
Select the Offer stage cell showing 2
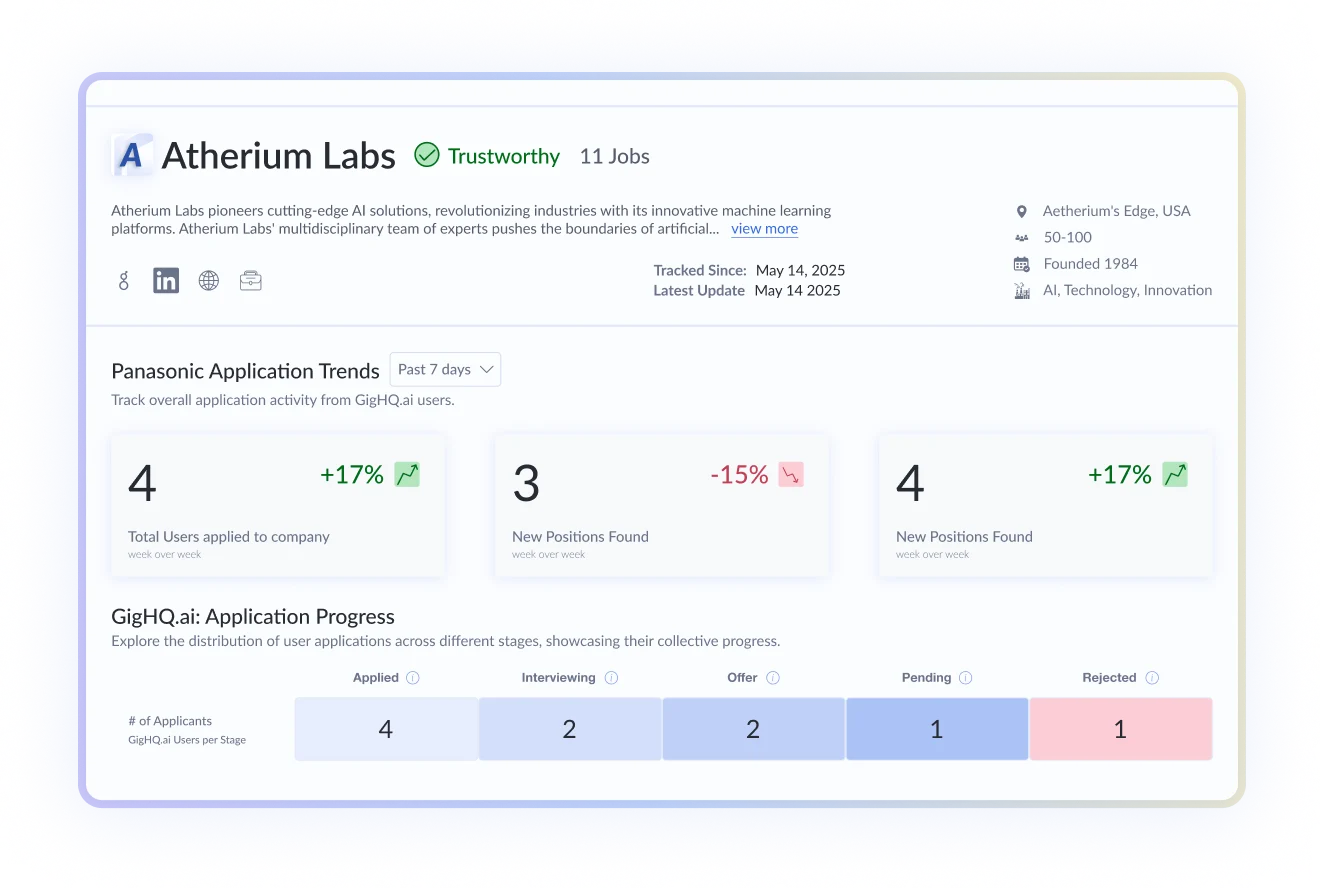coord(753,729)
